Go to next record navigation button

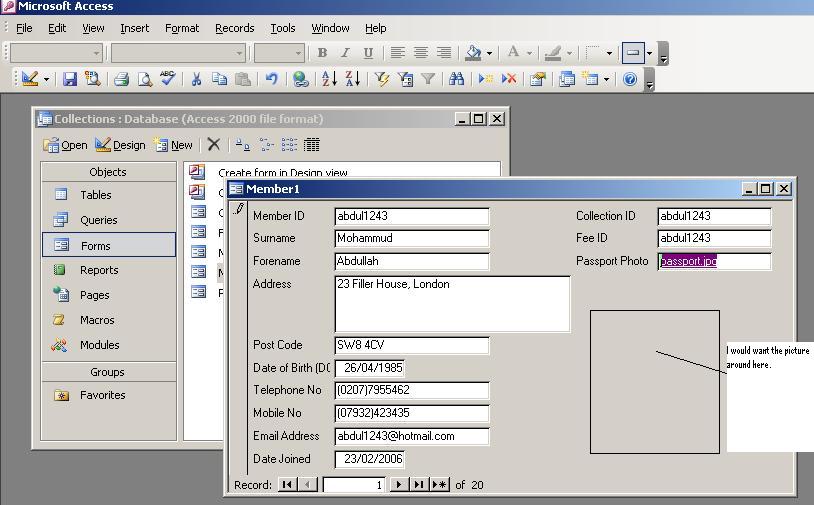[398, 484]
